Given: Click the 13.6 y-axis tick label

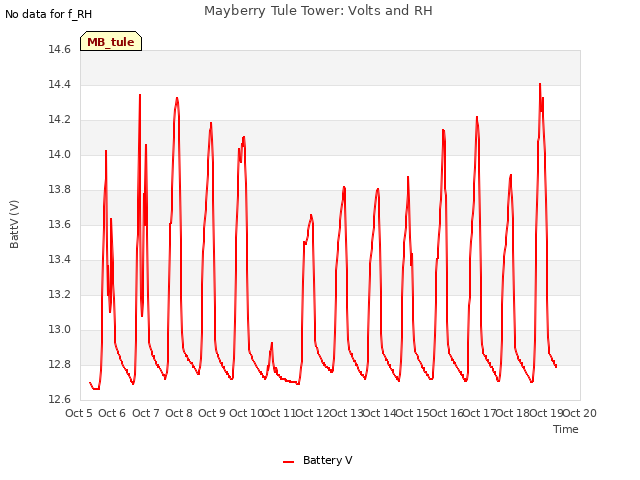Looking at the screenshot, I should (x=60, y=224).
